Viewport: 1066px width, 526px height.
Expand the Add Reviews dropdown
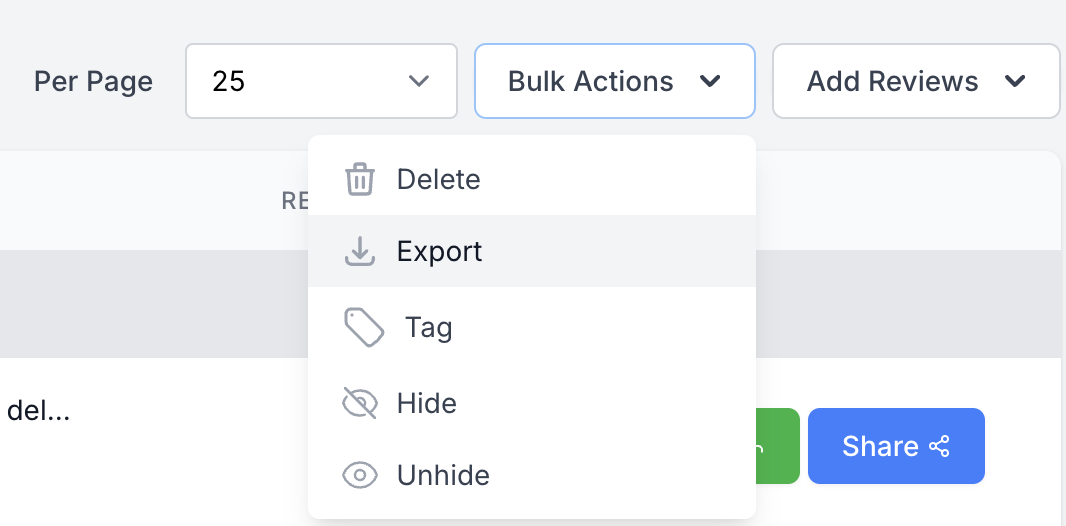[915, 81]
